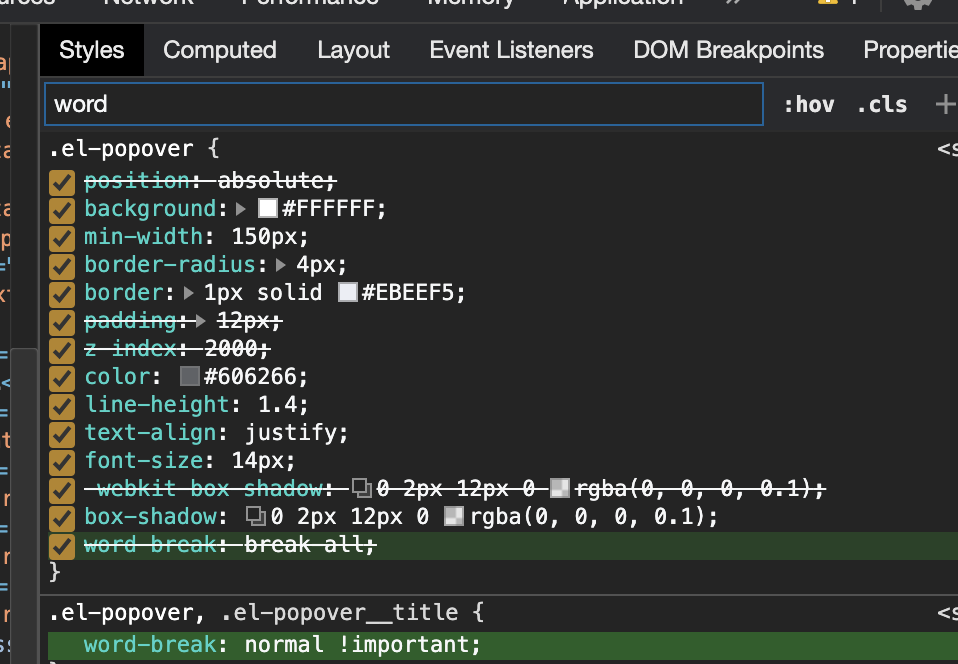Open the #EBEEF5 border color swatch
Viewport: 958px width, 664px height.
pyautogui.click(x=348, y=293)
